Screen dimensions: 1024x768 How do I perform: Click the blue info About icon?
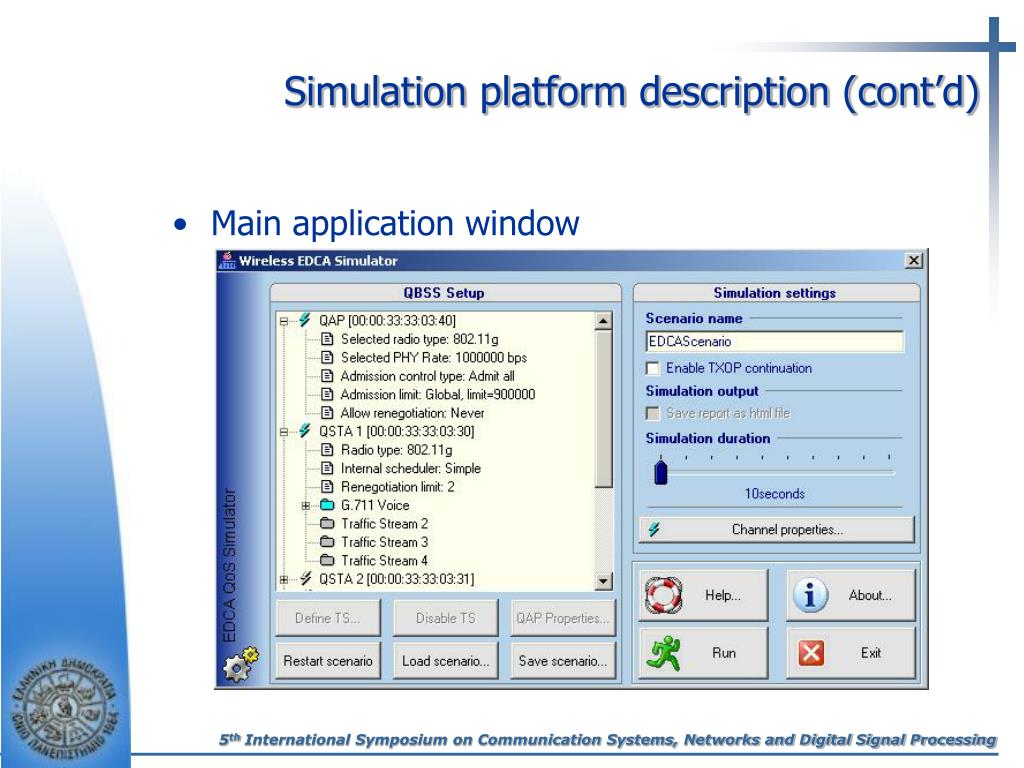pyautogui.click(x=810, y=595)
